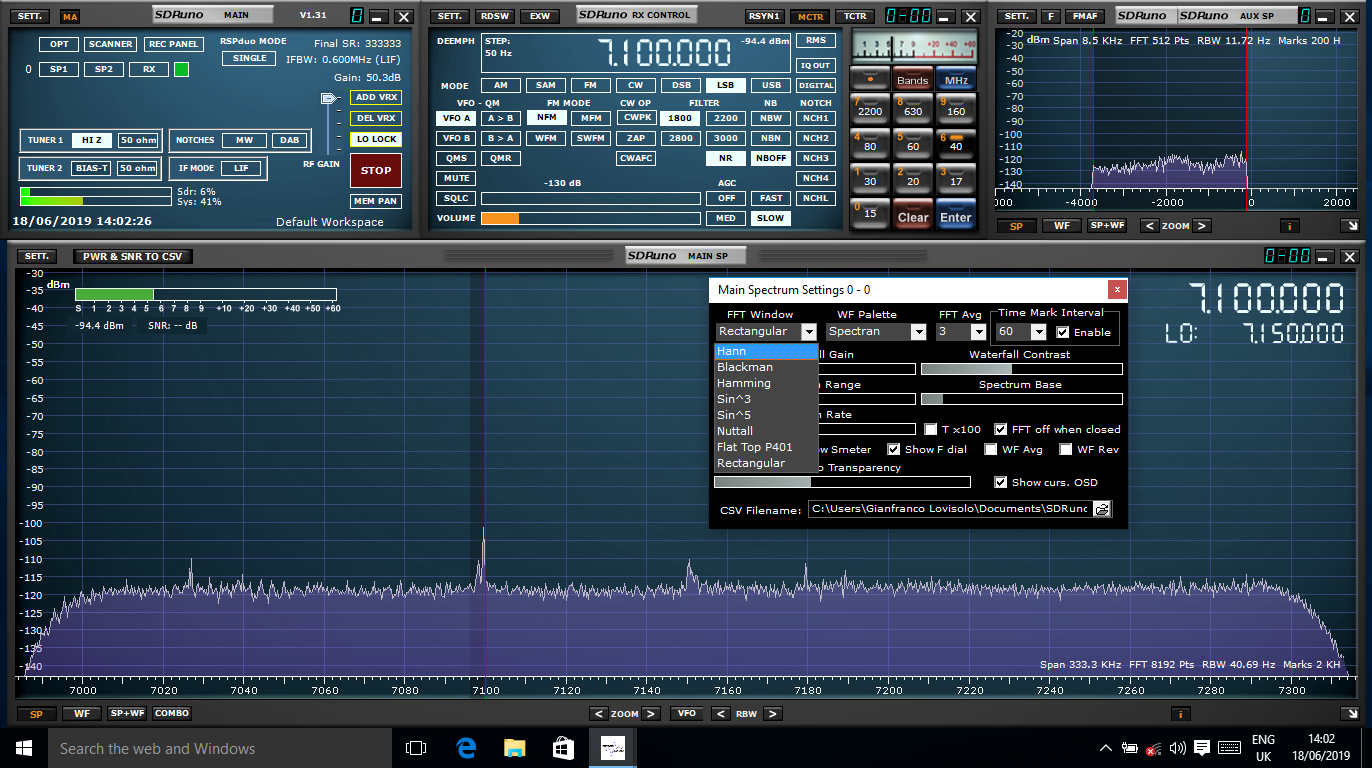Viewport: 1372px width, 768px height.
Task: Uncheck FFT off when closed
Action: pos(1001,429)
